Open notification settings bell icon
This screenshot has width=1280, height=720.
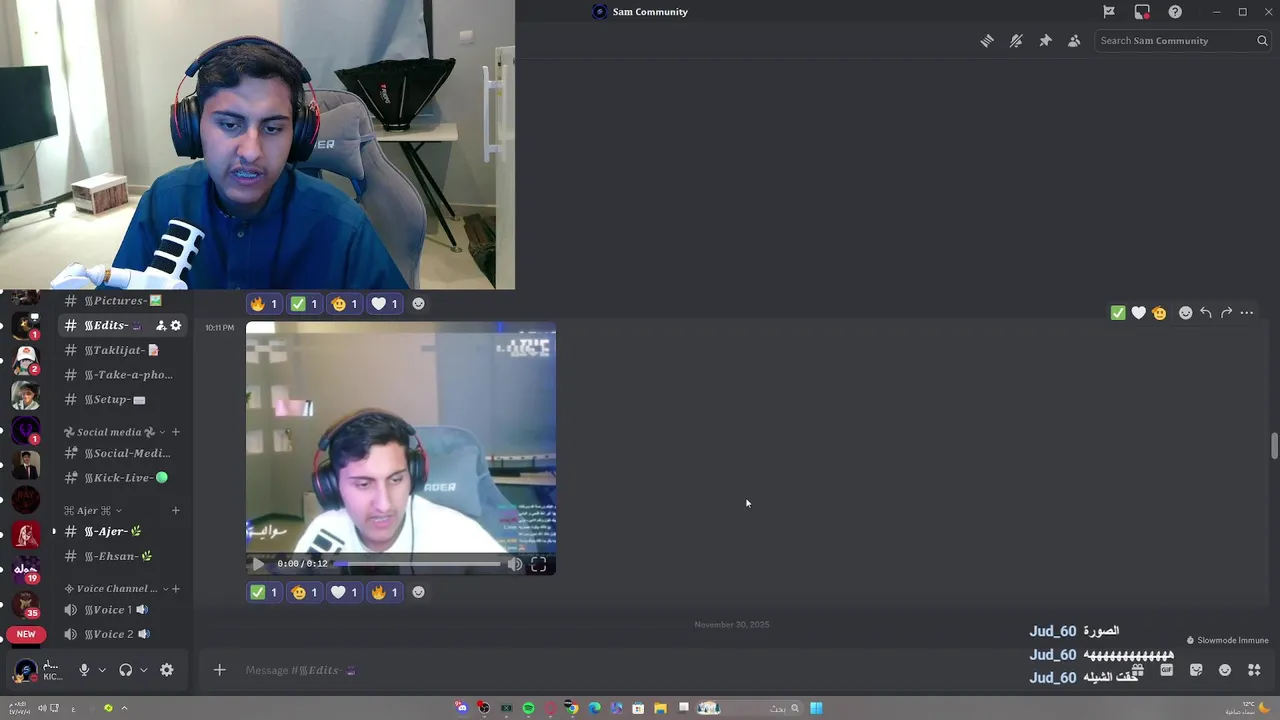point(1016,41)
